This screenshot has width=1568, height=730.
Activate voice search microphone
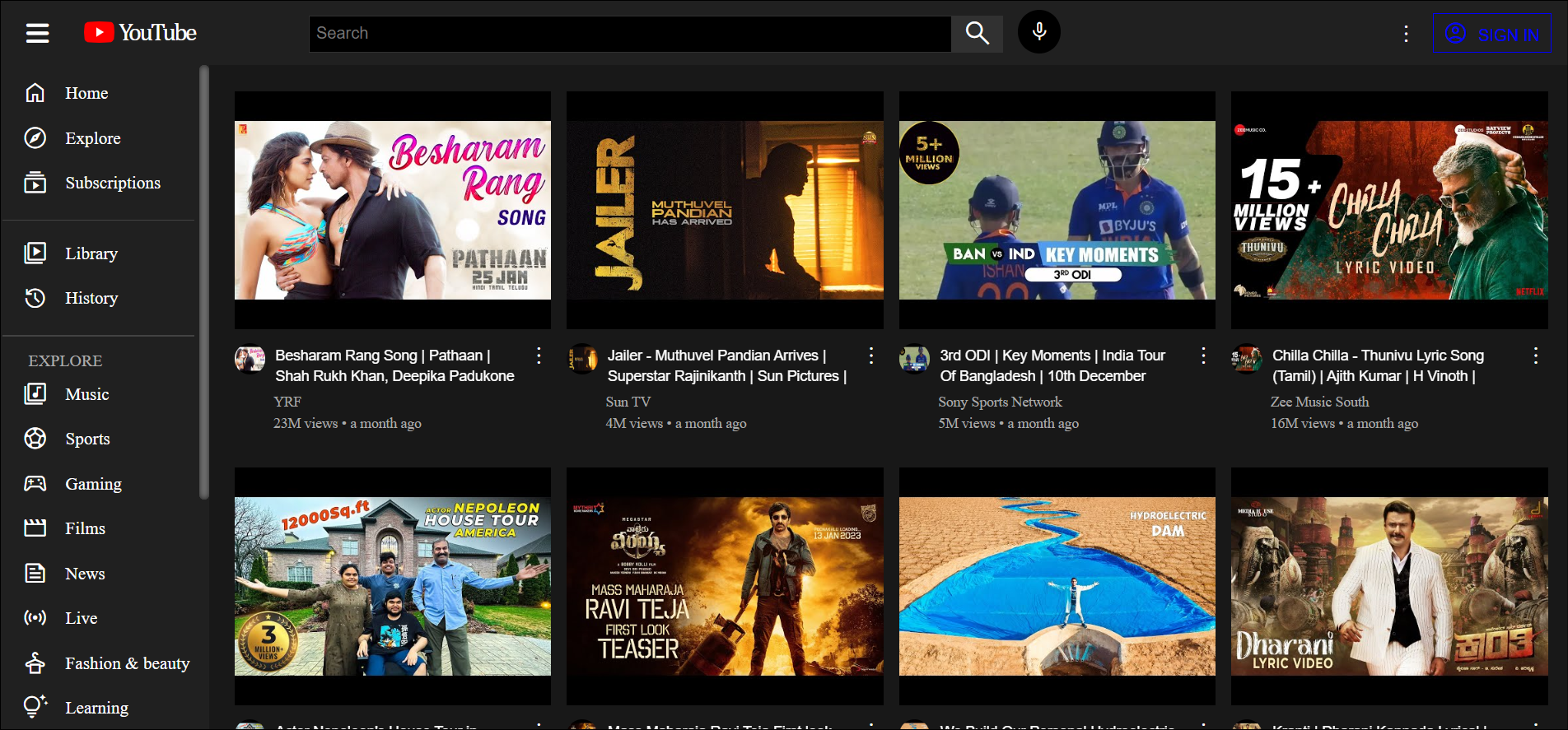tap(1038, 33)
